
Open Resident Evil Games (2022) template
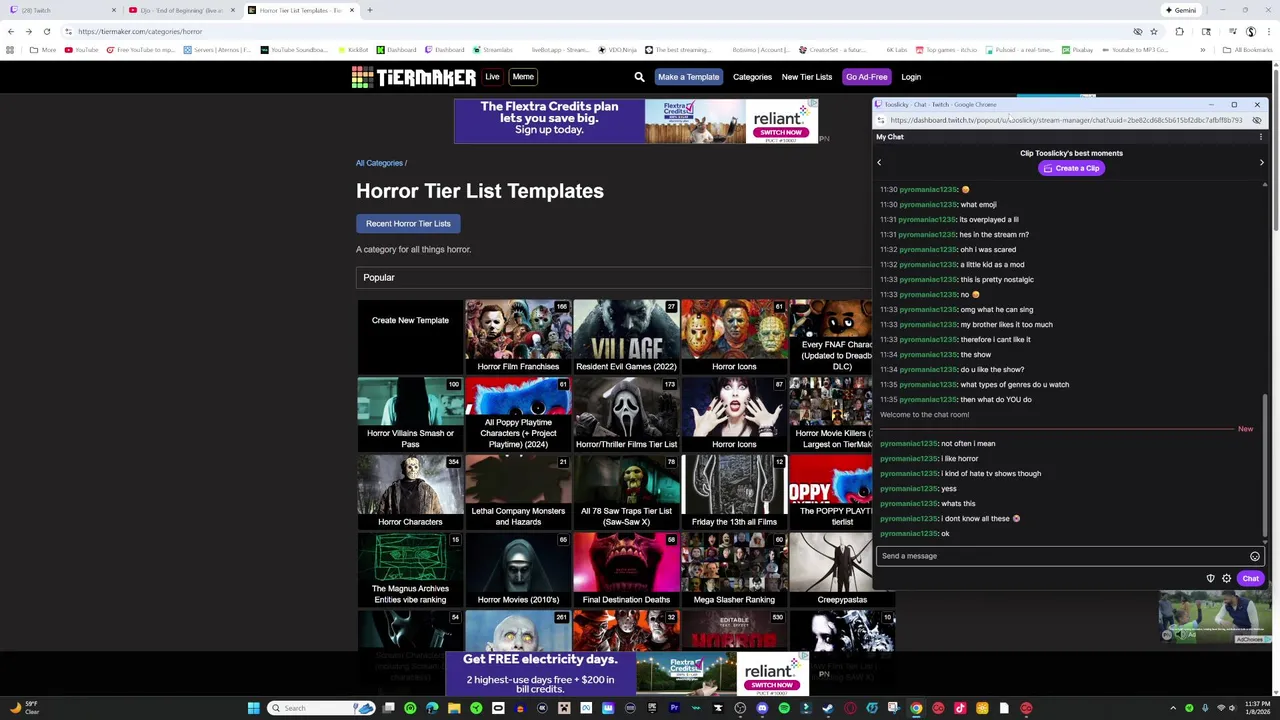click(626, 336)
